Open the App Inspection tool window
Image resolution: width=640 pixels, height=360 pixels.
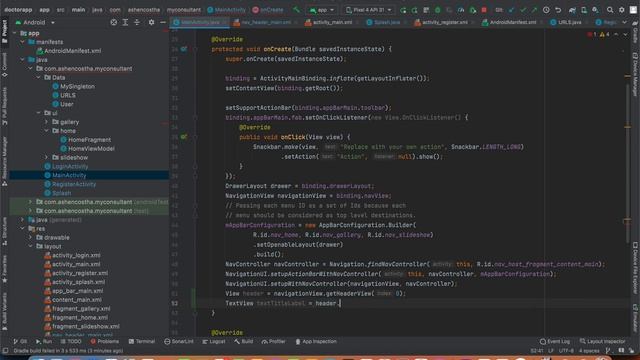[x=316, y=341]
